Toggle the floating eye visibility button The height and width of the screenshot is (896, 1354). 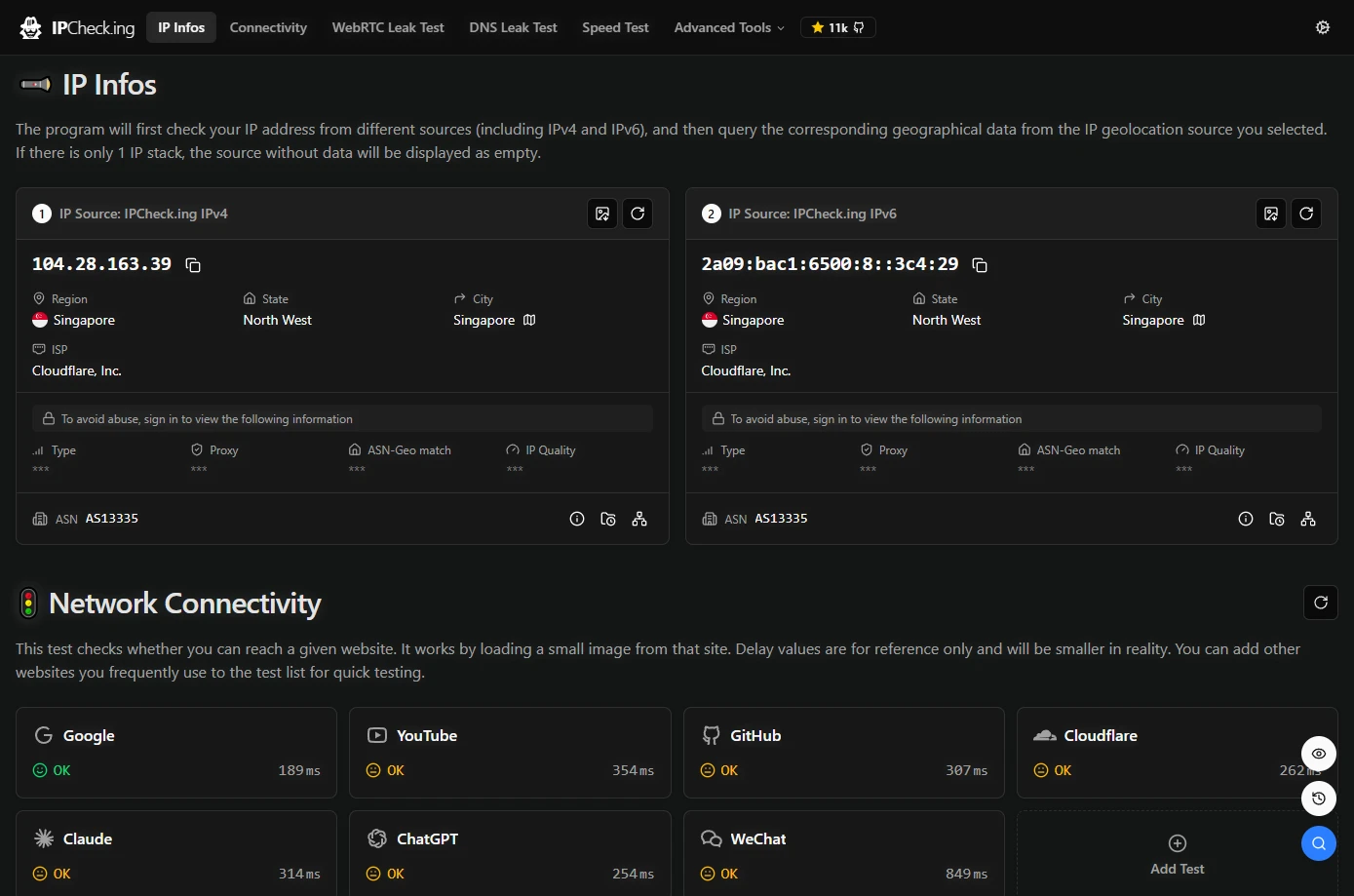(1319, 754)
